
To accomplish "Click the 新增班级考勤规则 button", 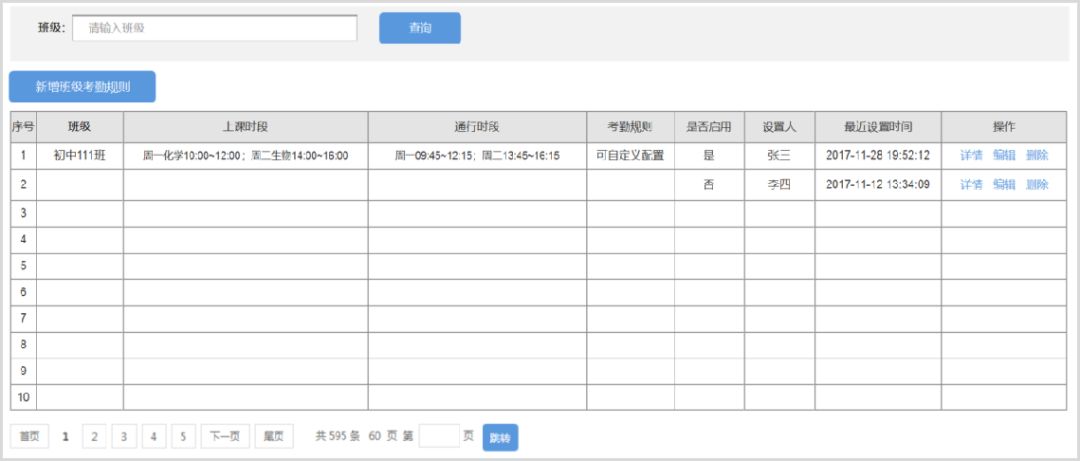I will pyautogui.click(x=82, y=87).
